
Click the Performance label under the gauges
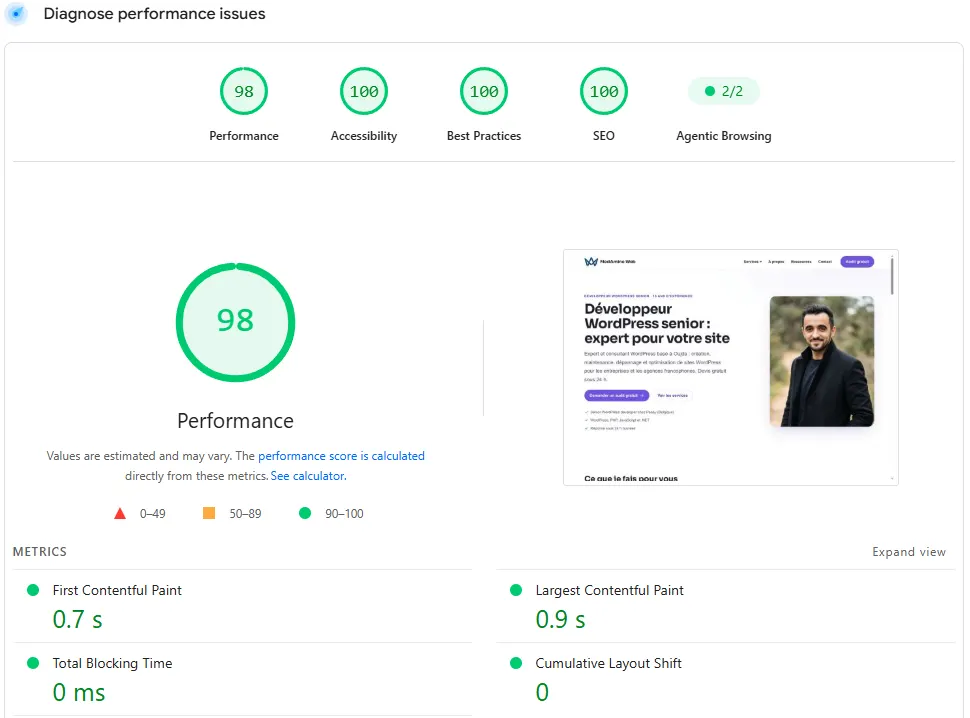click(244, 135)
